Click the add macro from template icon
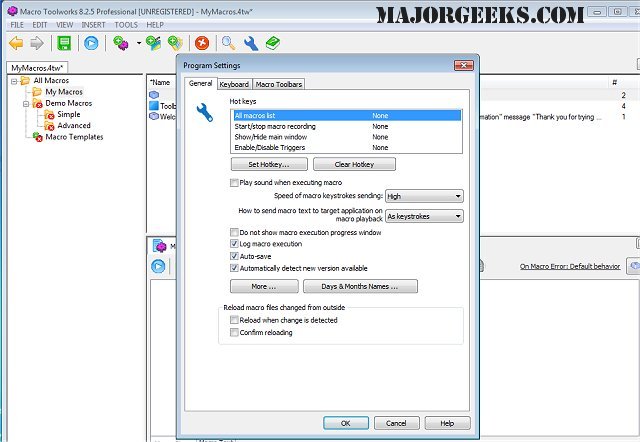Viewport: 640px width, 442px height. (x=175, y=43)
